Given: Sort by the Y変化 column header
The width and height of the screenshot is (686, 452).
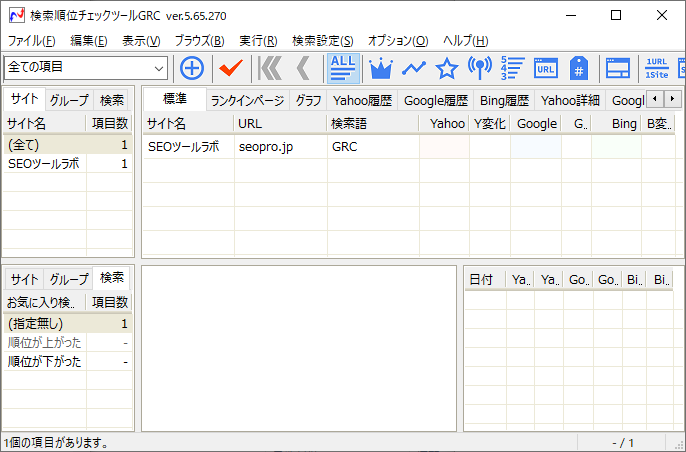Looking at the screenshot, I should click(x=490, y=124).
